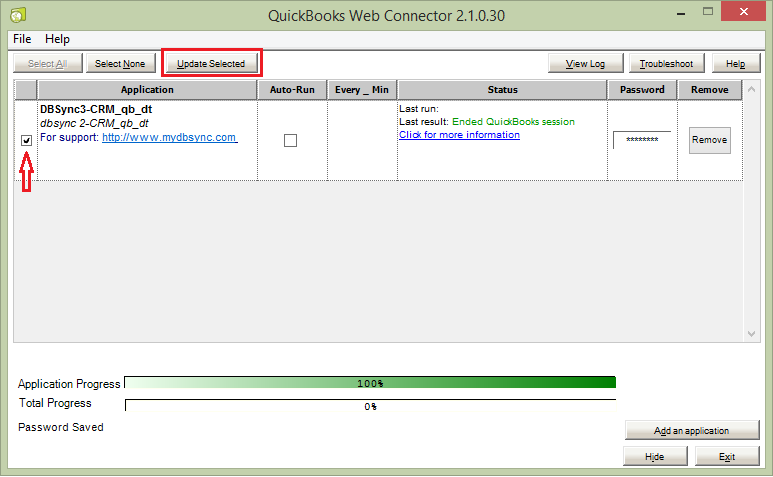Click the scrollbar up arrow in the list
Image resolution: width=773 pixels, height=477 pixels.
click(753, 90)
